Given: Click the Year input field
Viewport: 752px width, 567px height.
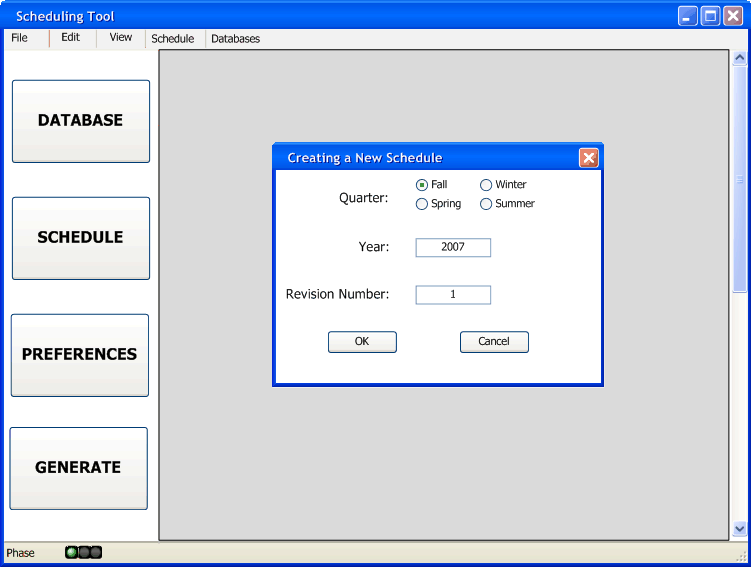Looking at the screenshot, I should (x=453, y=247).
